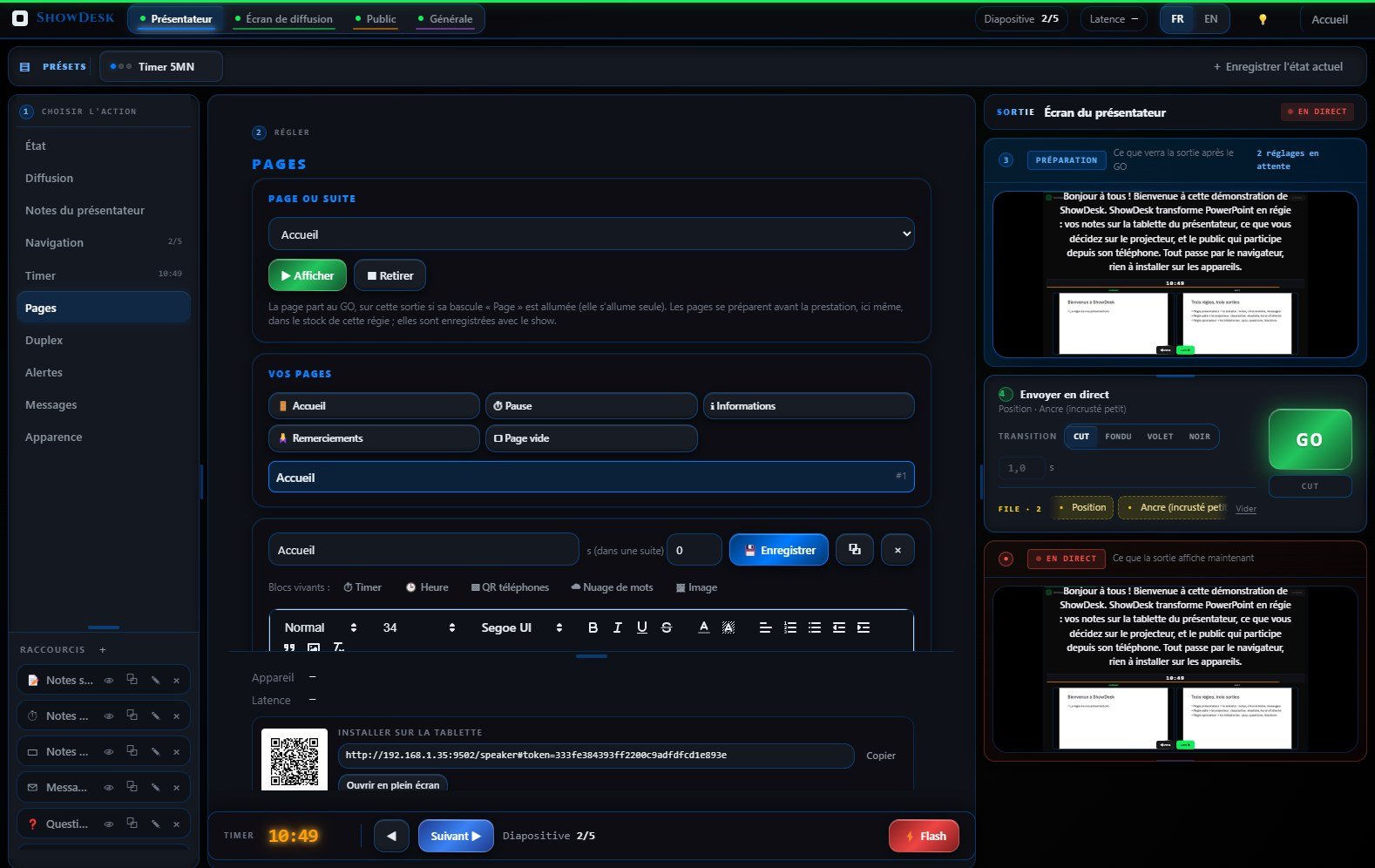The image size is (1375, 868).
Task: Toggle visibility of Messa... shortcut
Action: pyautogui.click(x=109, y=788)
